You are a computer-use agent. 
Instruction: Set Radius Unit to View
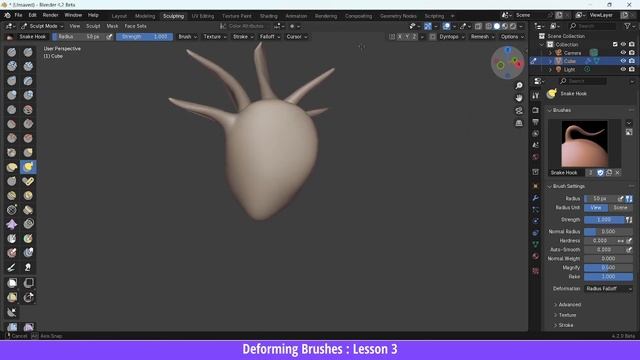tap(596, 208)
